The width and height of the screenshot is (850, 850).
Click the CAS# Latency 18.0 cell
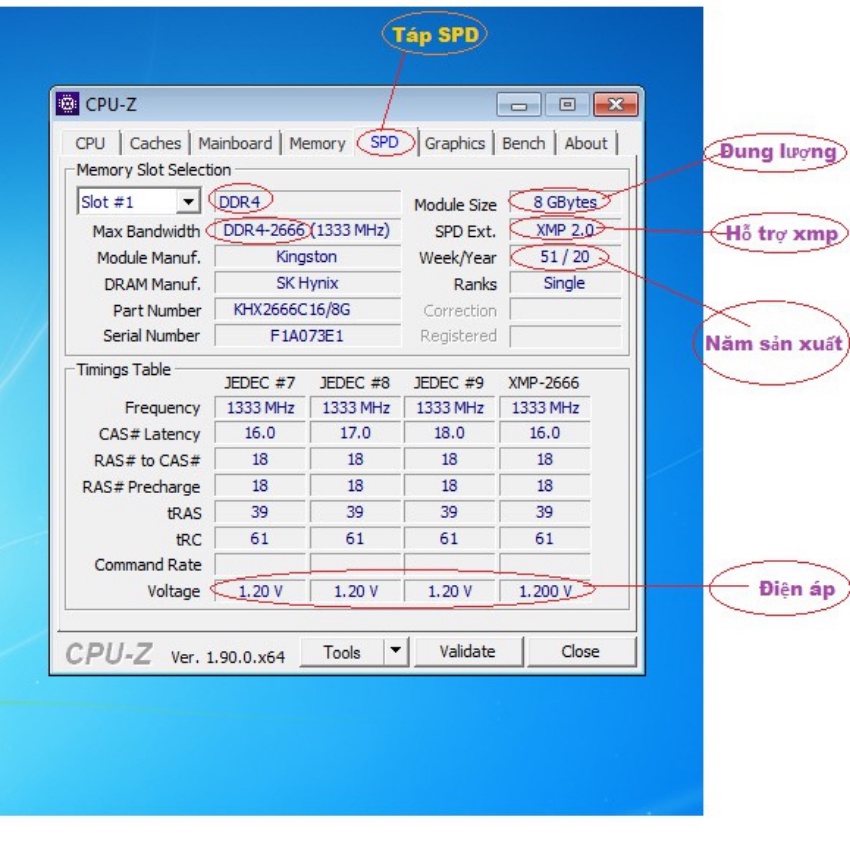449,433
